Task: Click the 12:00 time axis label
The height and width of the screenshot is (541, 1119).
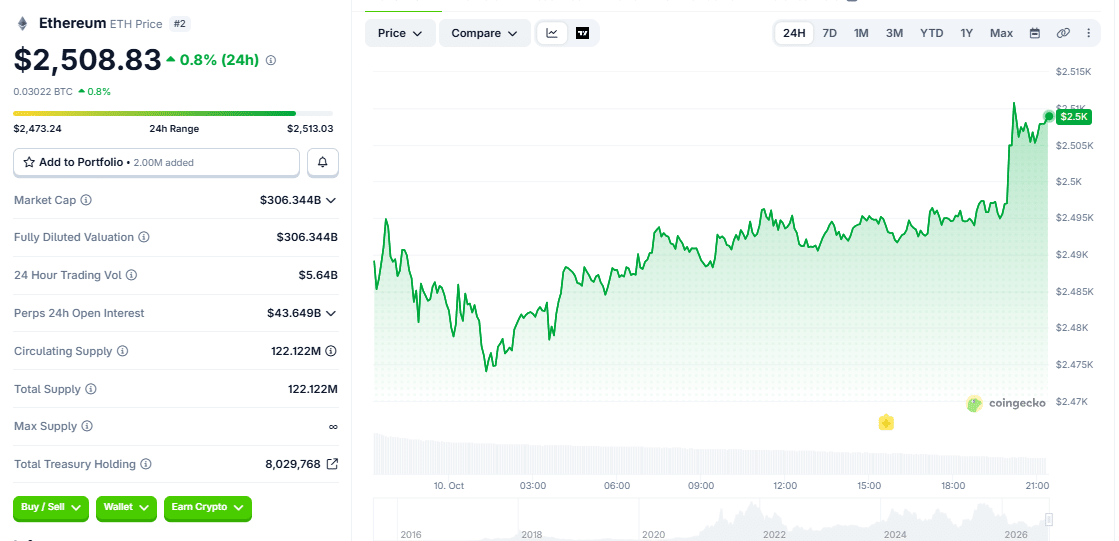Action: pos(785,486)
